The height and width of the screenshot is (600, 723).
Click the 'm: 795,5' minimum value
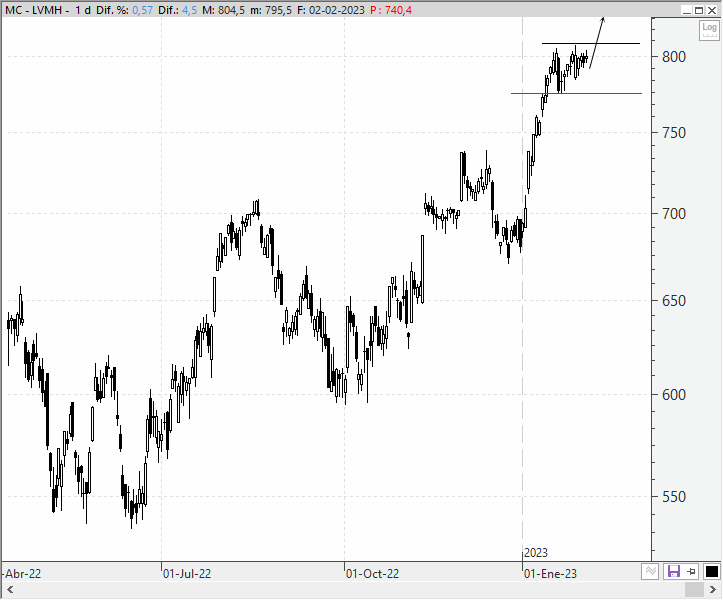coord(271,10)
